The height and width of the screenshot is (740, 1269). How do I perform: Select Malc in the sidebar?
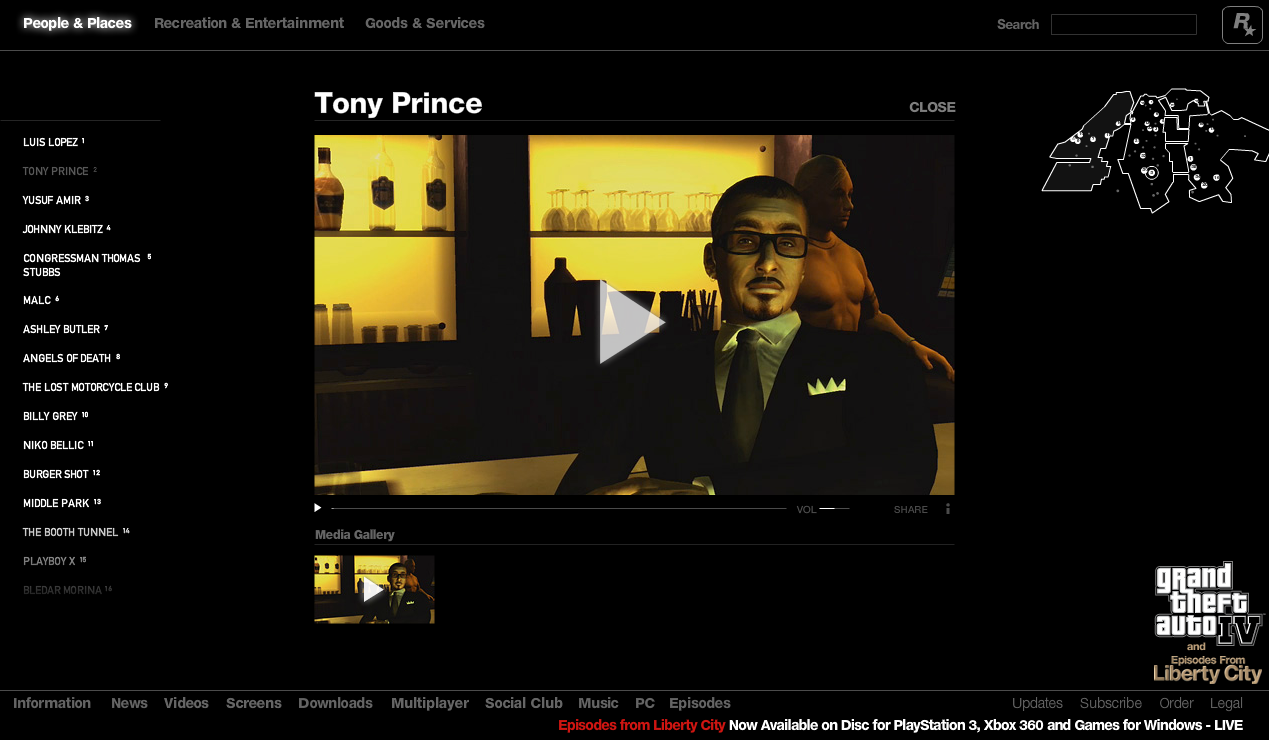tap(41, 300)
